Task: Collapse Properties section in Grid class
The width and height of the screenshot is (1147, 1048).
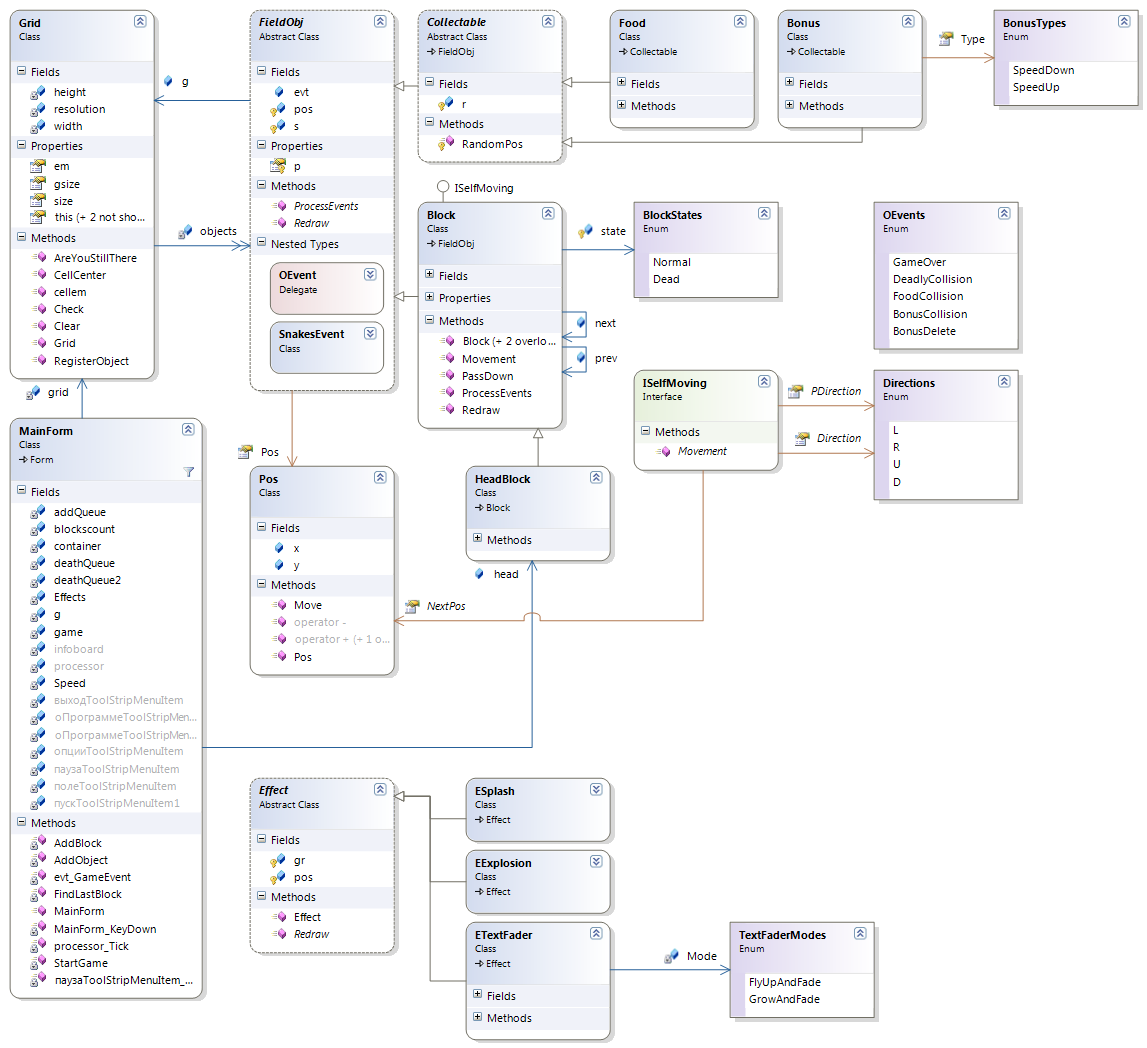Action: click(21, 145)
